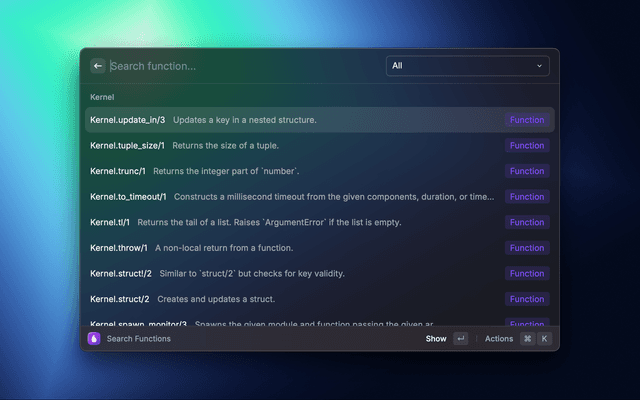This screenshot has width=640, height=400.
Task: Select the Kernel.tl/1 list item
Action: point(290,222)
